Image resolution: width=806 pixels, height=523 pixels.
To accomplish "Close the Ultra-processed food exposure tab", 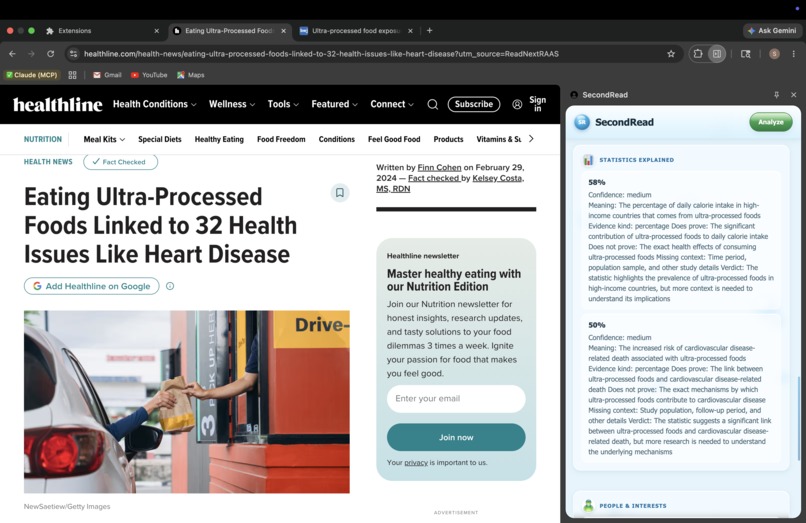I will 410,31.
